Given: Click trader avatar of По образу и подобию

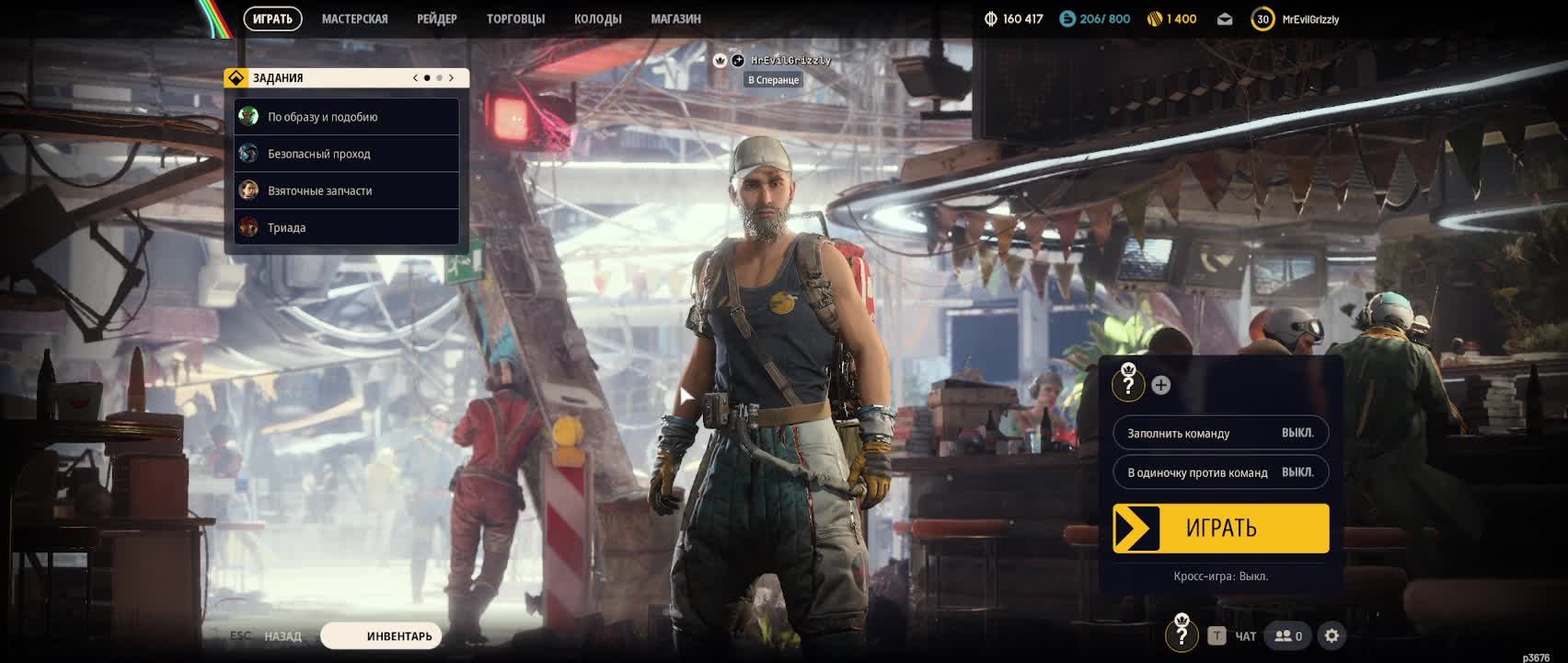Looking at the screenshot, I should 248,116.
